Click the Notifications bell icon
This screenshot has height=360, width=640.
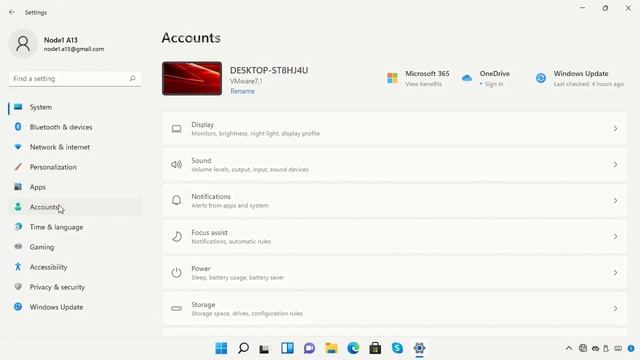(176, 200)
